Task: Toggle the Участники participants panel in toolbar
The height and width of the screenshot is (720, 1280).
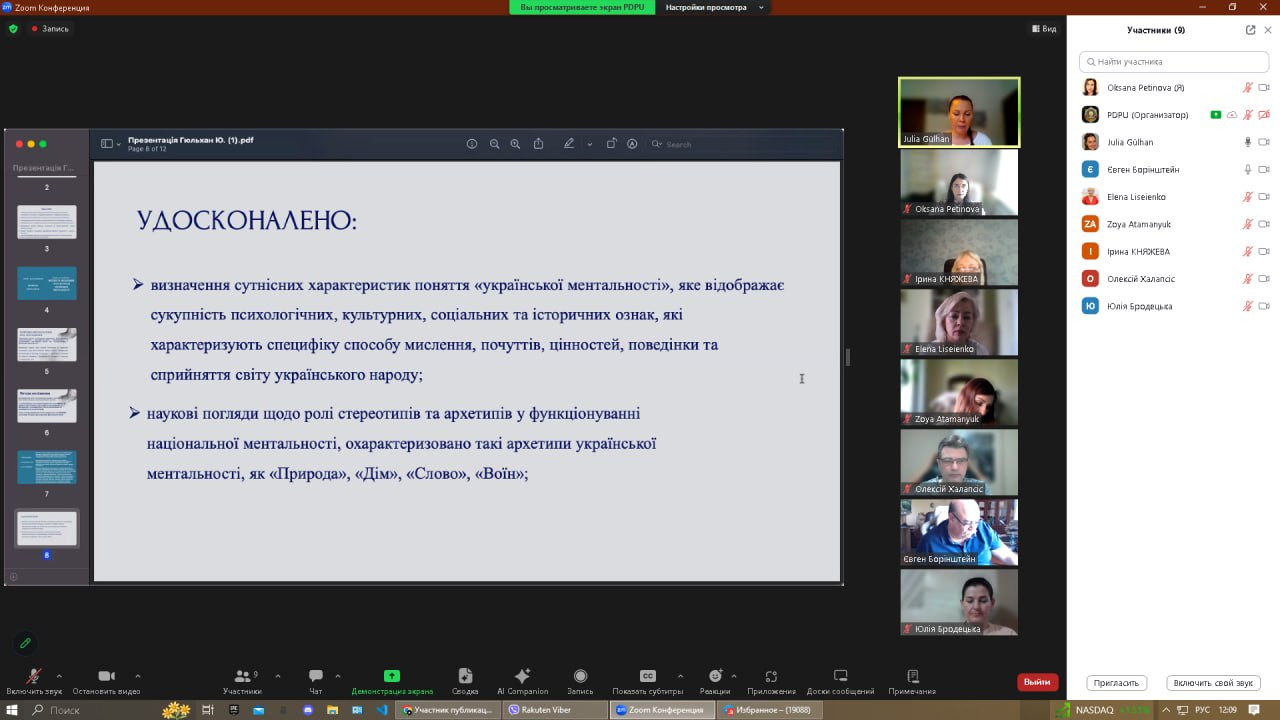Action: (242, 681)
